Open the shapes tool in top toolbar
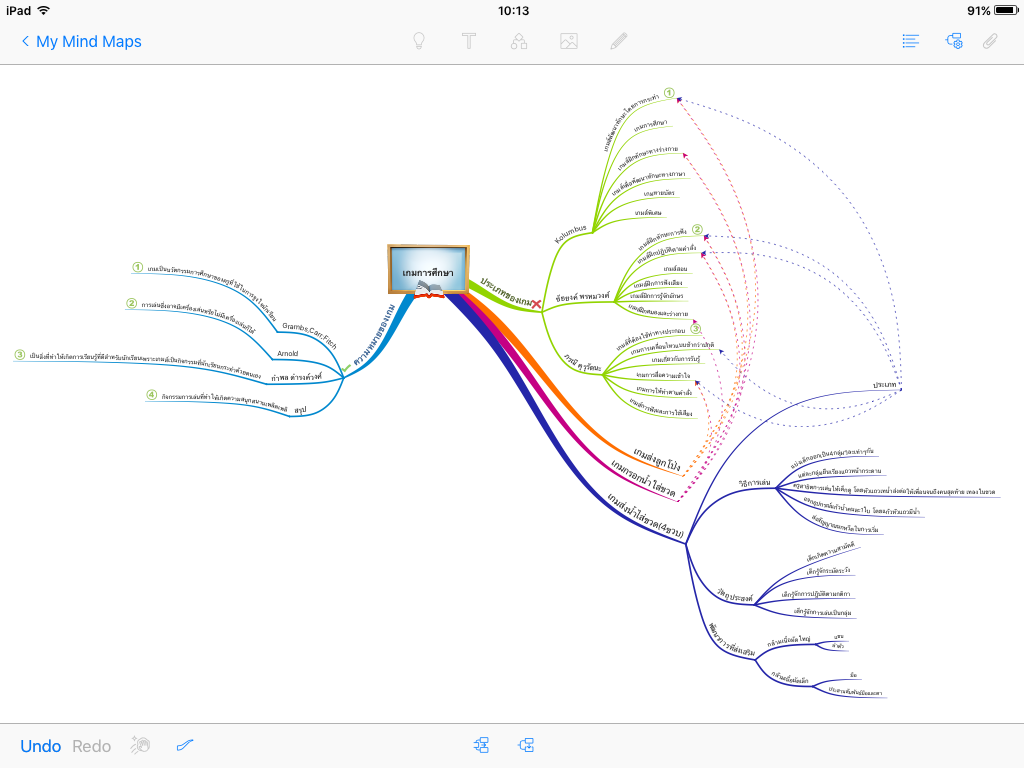This screenshot has height=768, width=1024. 519,42
